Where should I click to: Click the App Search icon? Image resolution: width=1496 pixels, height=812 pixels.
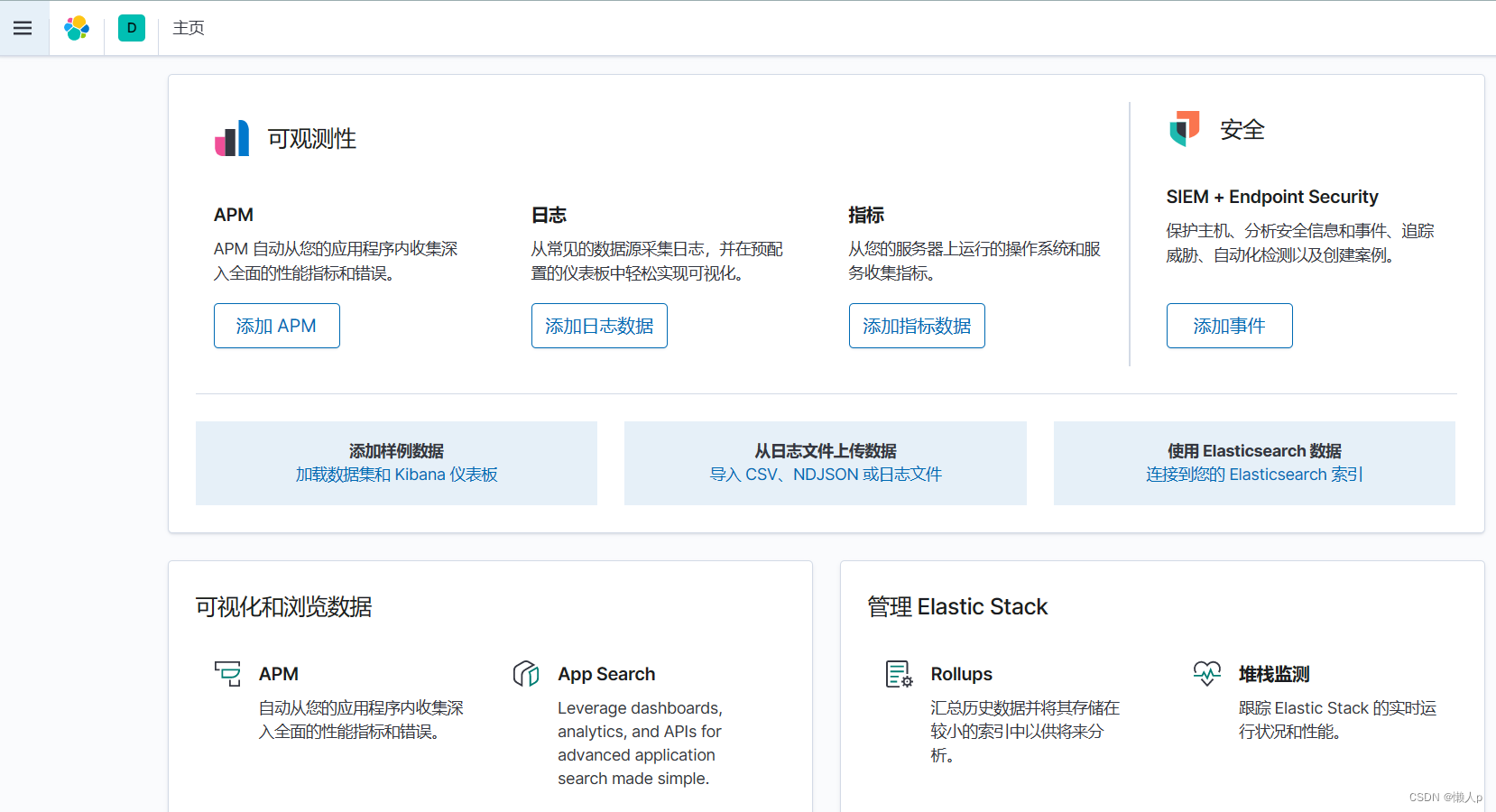(526, 674)
